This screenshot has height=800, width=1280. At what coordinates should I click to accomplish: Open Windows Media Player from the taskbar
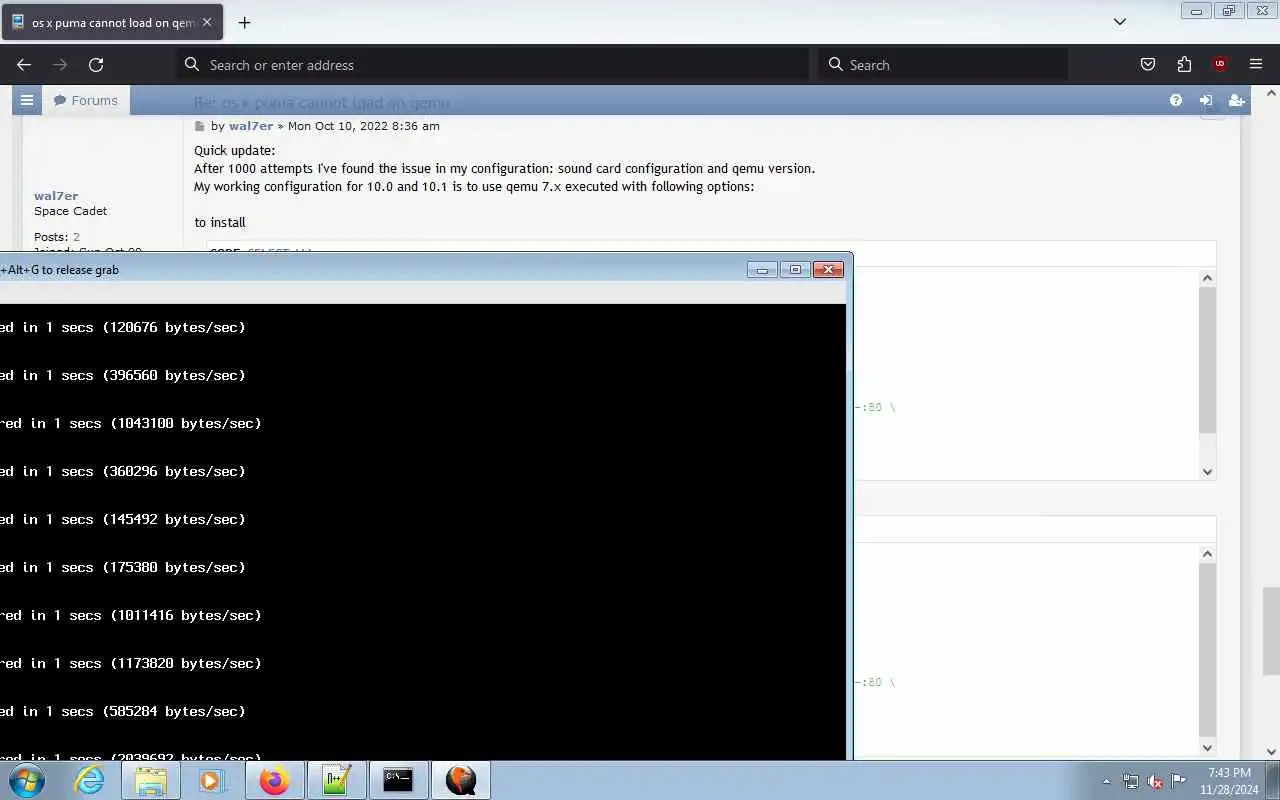[x=212, y=780]
